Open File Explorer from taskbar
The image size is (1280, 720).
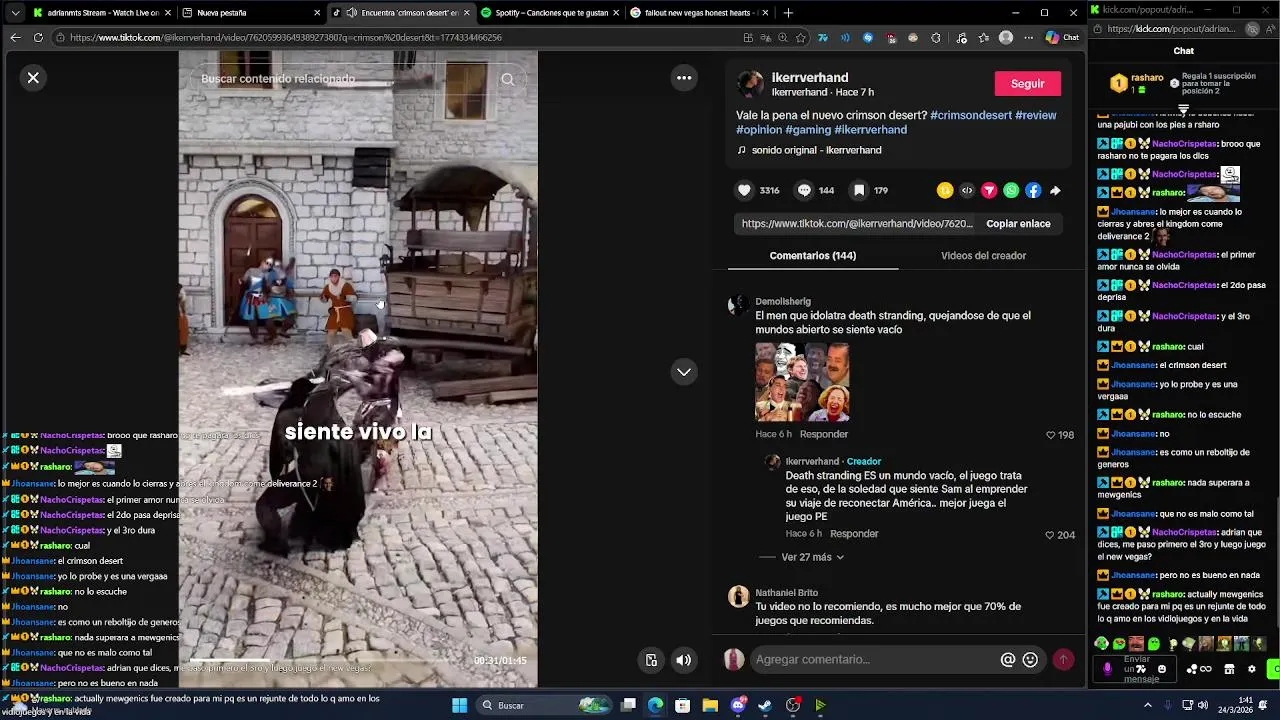710,705
